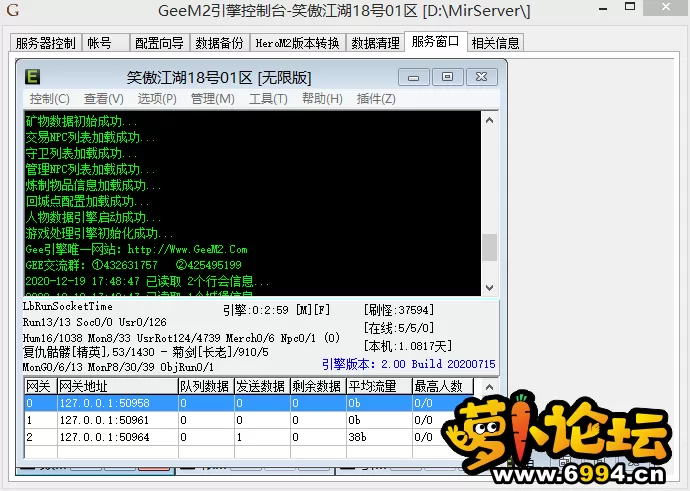Click the 引擎版本: 2.00 Build 20200715 text
This screenshot has width=690, height=491.
pyautogui.click(x=408, y=364)
